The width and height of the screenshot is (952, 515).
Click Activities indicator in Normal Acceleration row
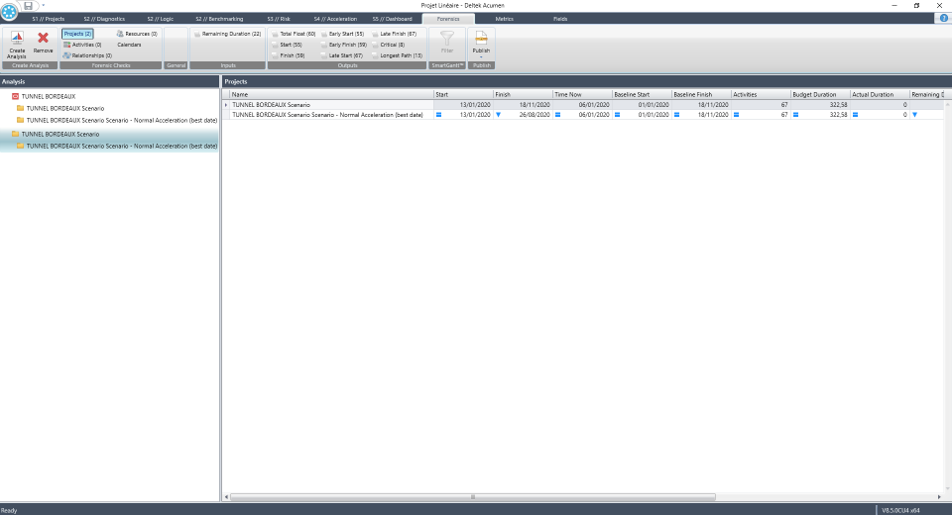(x=736, y=115)
